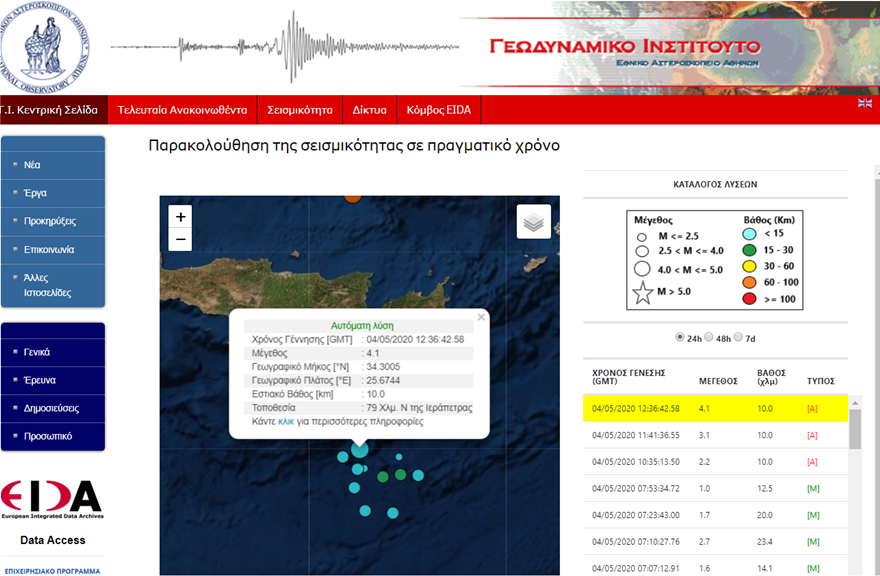The width and height of the screenshot is (880, 576).
Task: Select the 24h time range radio button
Action: pyautogui.click(x=681, y=337)
